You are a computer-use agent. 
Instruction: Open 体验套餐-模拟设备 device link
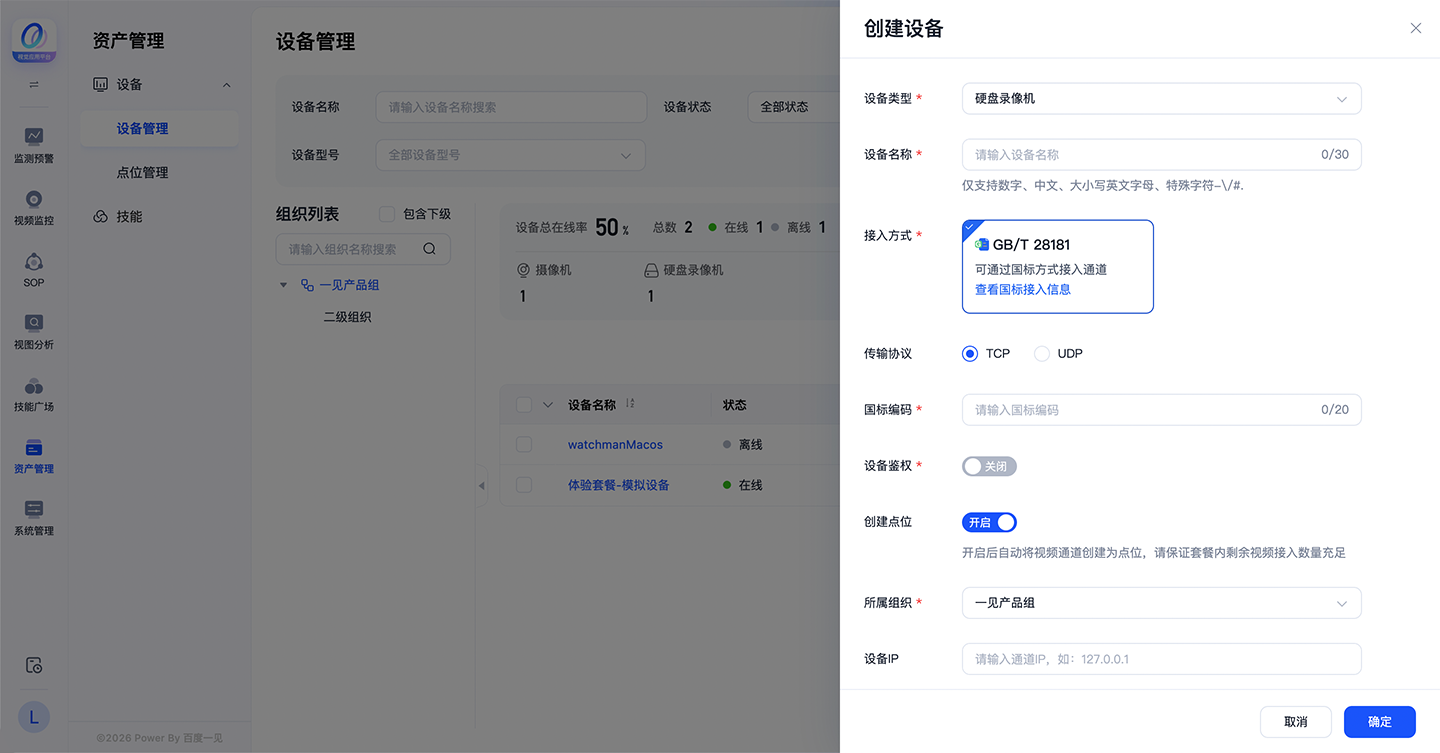(x=618, y=485)
